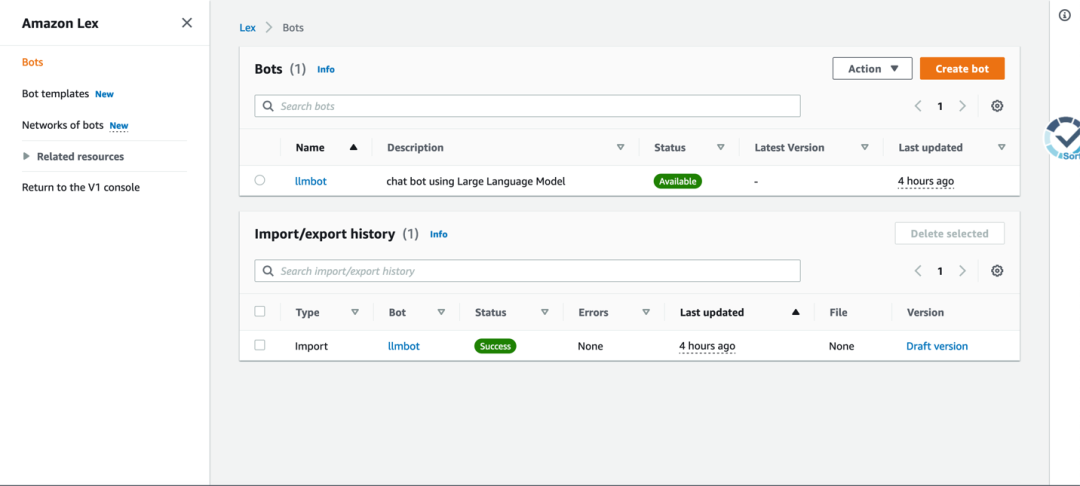The height and width of the screenshot is (486, 1080).
Task: Click the File column header
Action: click(838, 312)
